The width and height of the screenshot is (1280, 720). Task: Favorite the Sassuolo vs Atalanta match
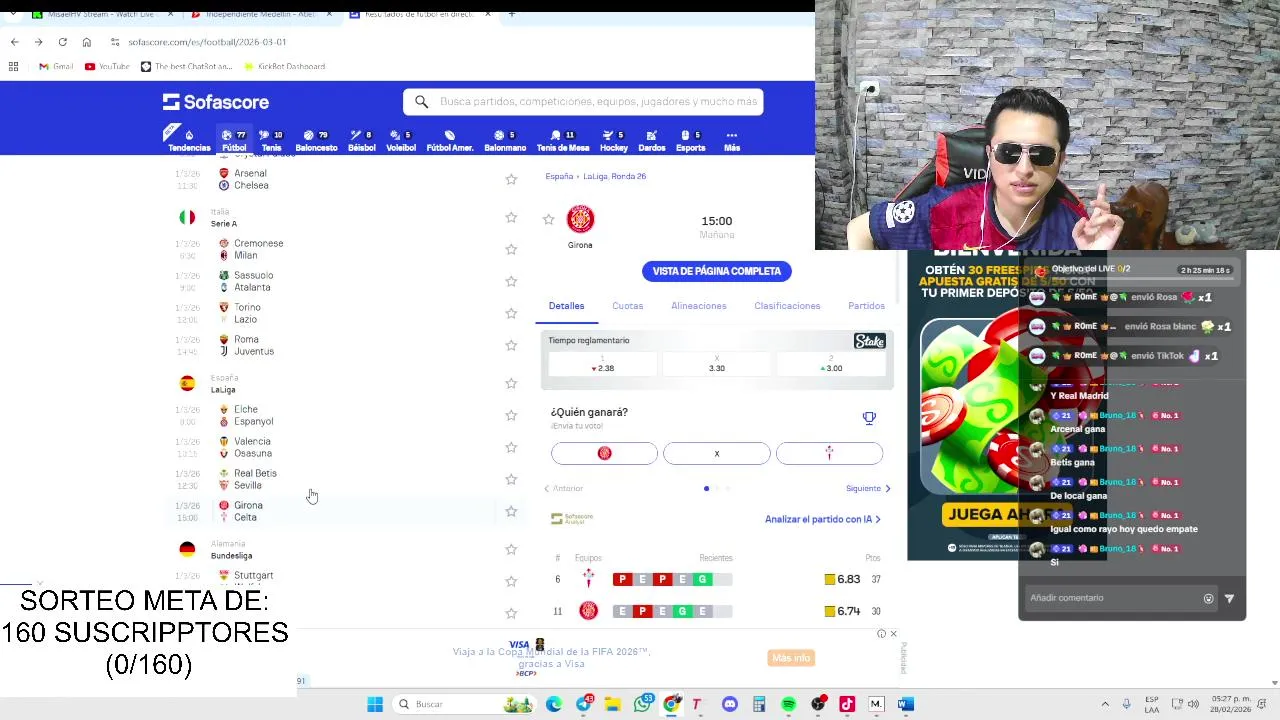(511, 281)
